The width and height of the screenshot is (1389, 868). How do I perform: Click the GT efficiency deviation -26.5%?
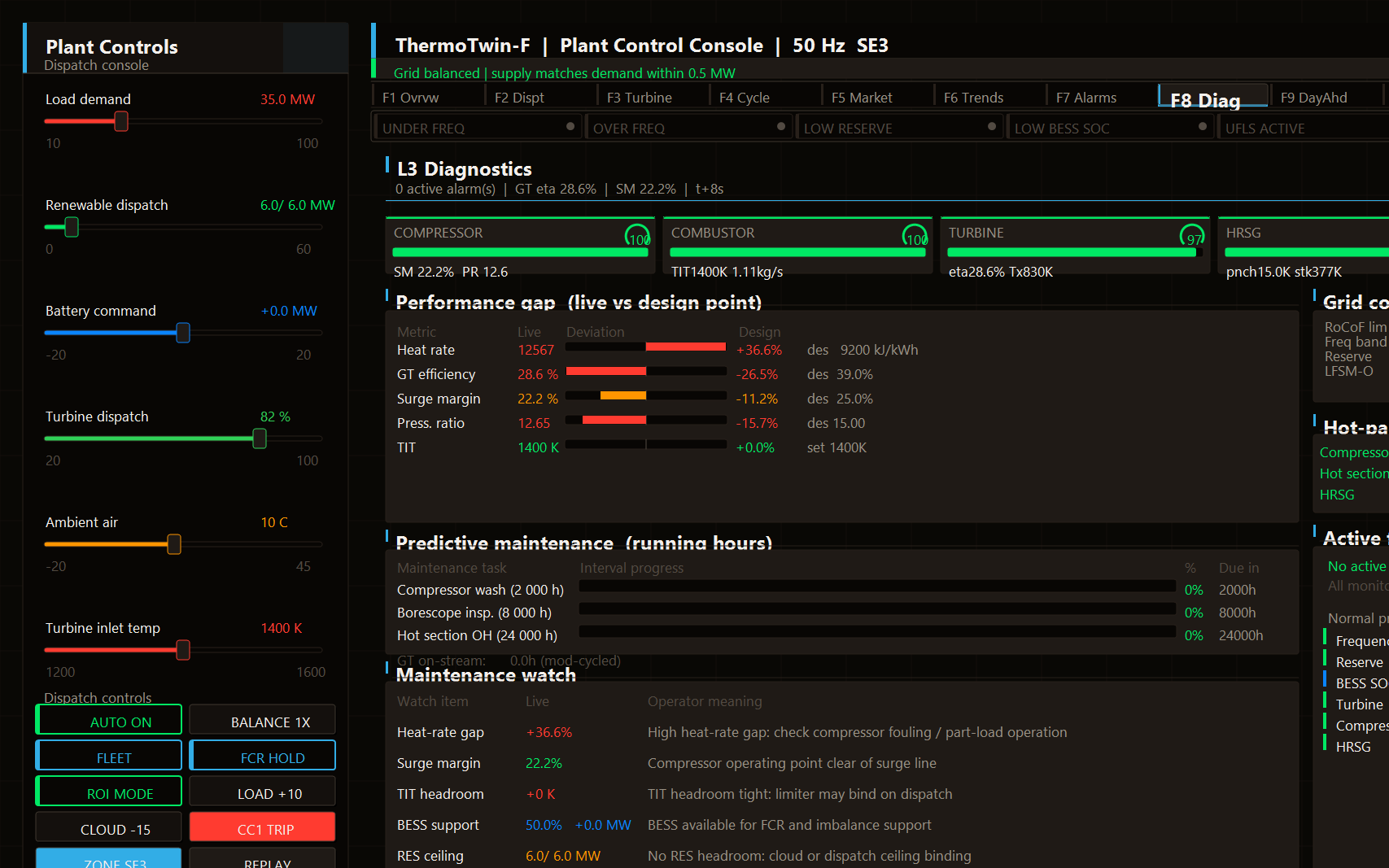pos(757,374)
